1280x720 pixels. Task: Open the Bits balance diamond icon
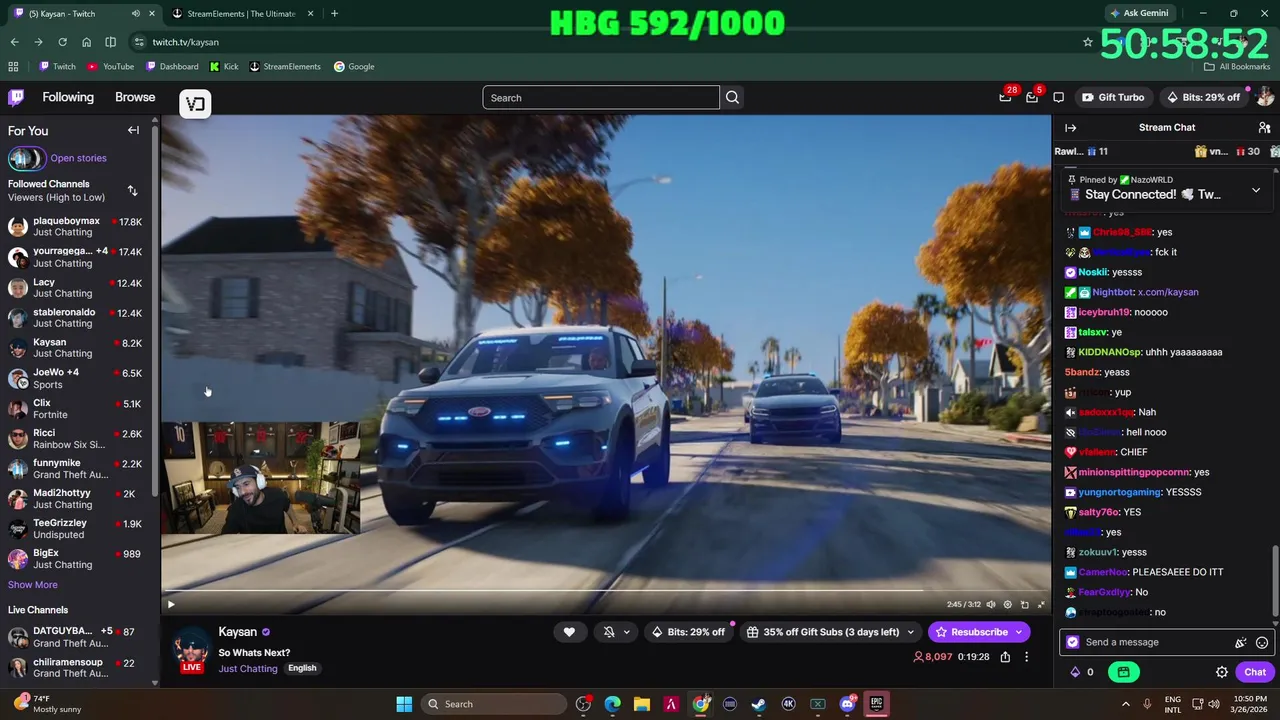point(1075,672)
